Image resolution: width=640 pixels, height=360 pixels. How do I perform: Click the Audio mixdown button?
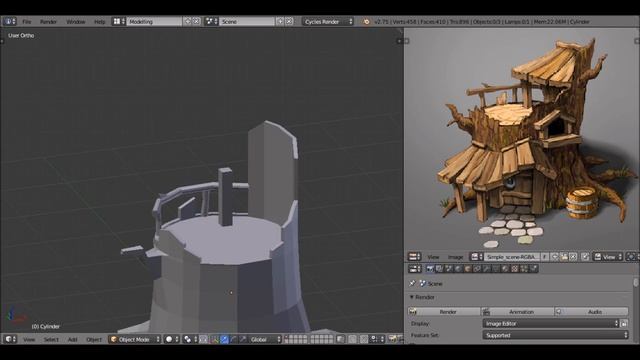pos(591,312)
